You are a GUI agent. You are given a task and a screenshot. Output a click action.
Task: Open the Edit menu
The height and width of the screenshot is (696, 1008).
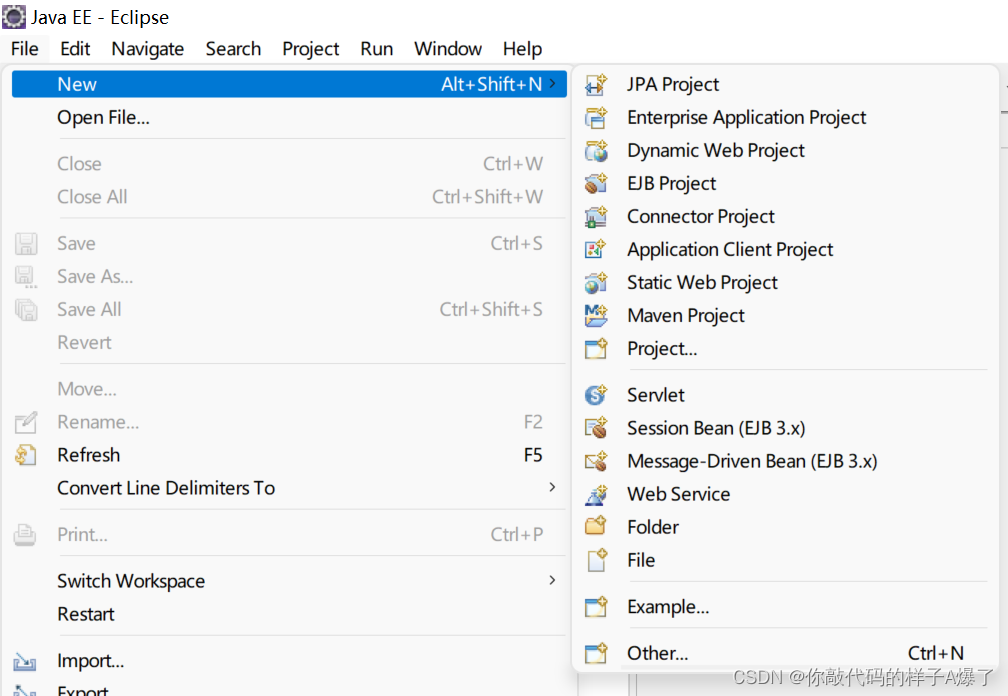tap(75, 49)
